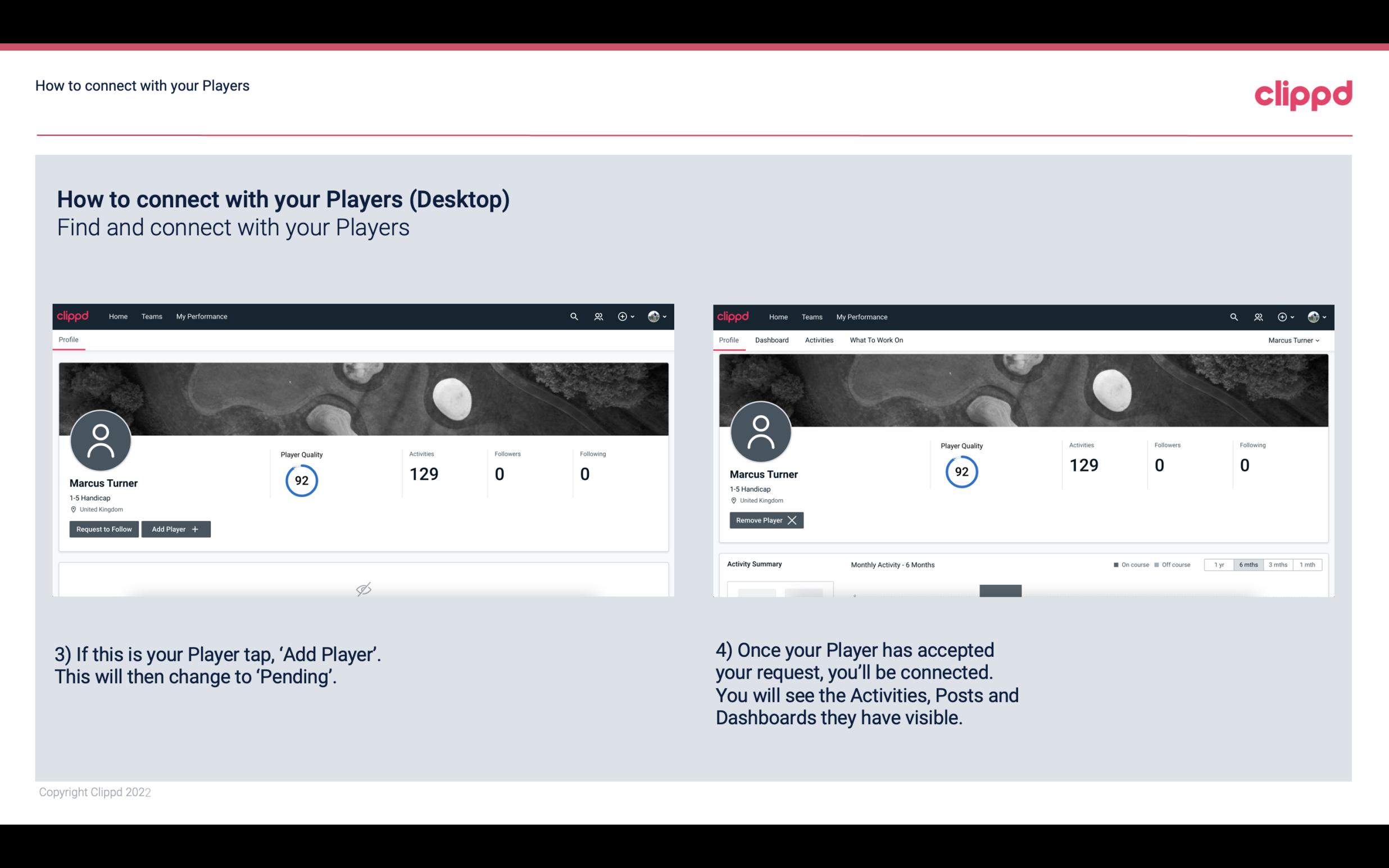Select the 'What To On' tab

(x=876, y=340)
